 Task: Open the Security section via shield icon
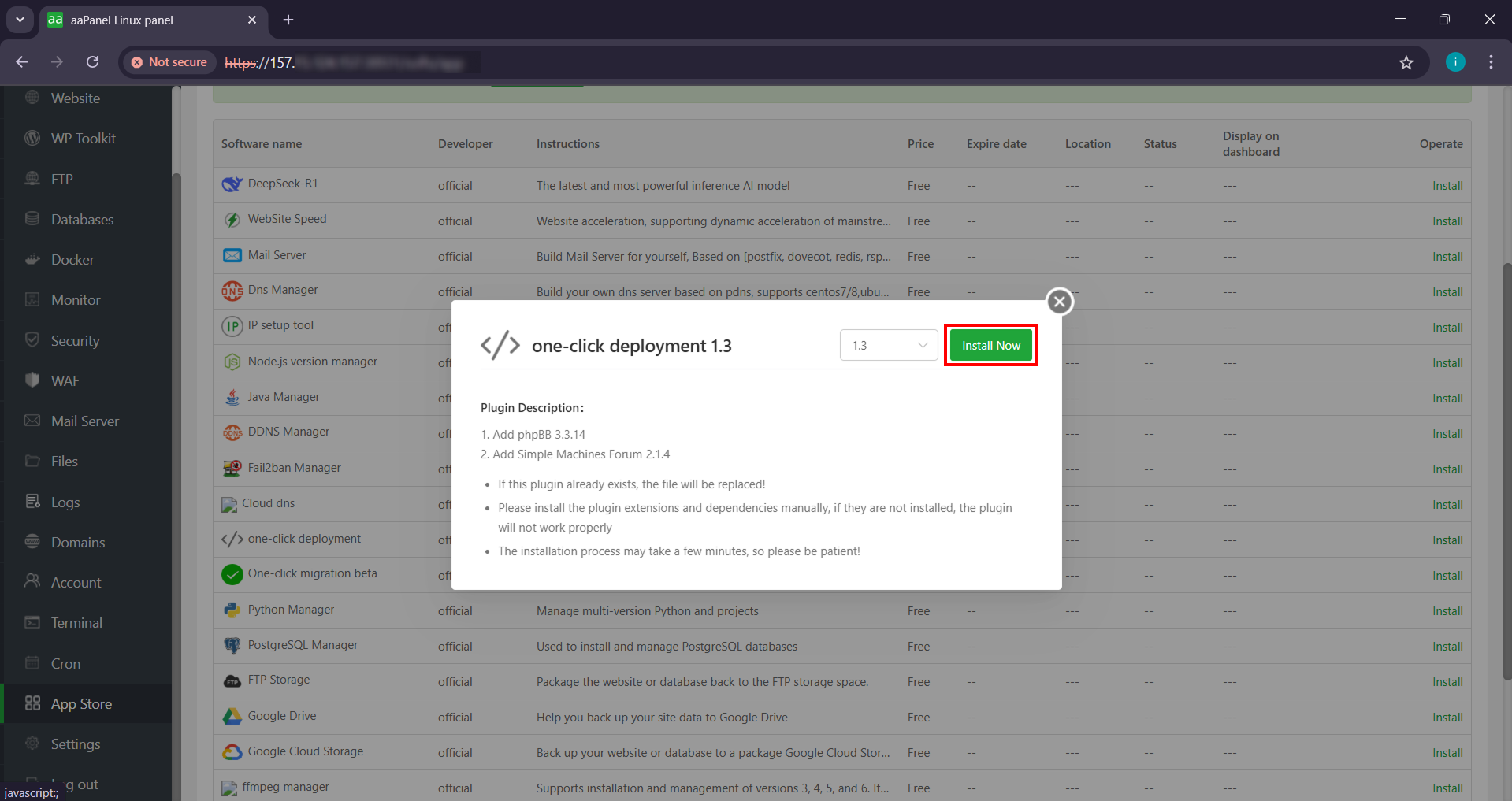[x=32, y=340]
